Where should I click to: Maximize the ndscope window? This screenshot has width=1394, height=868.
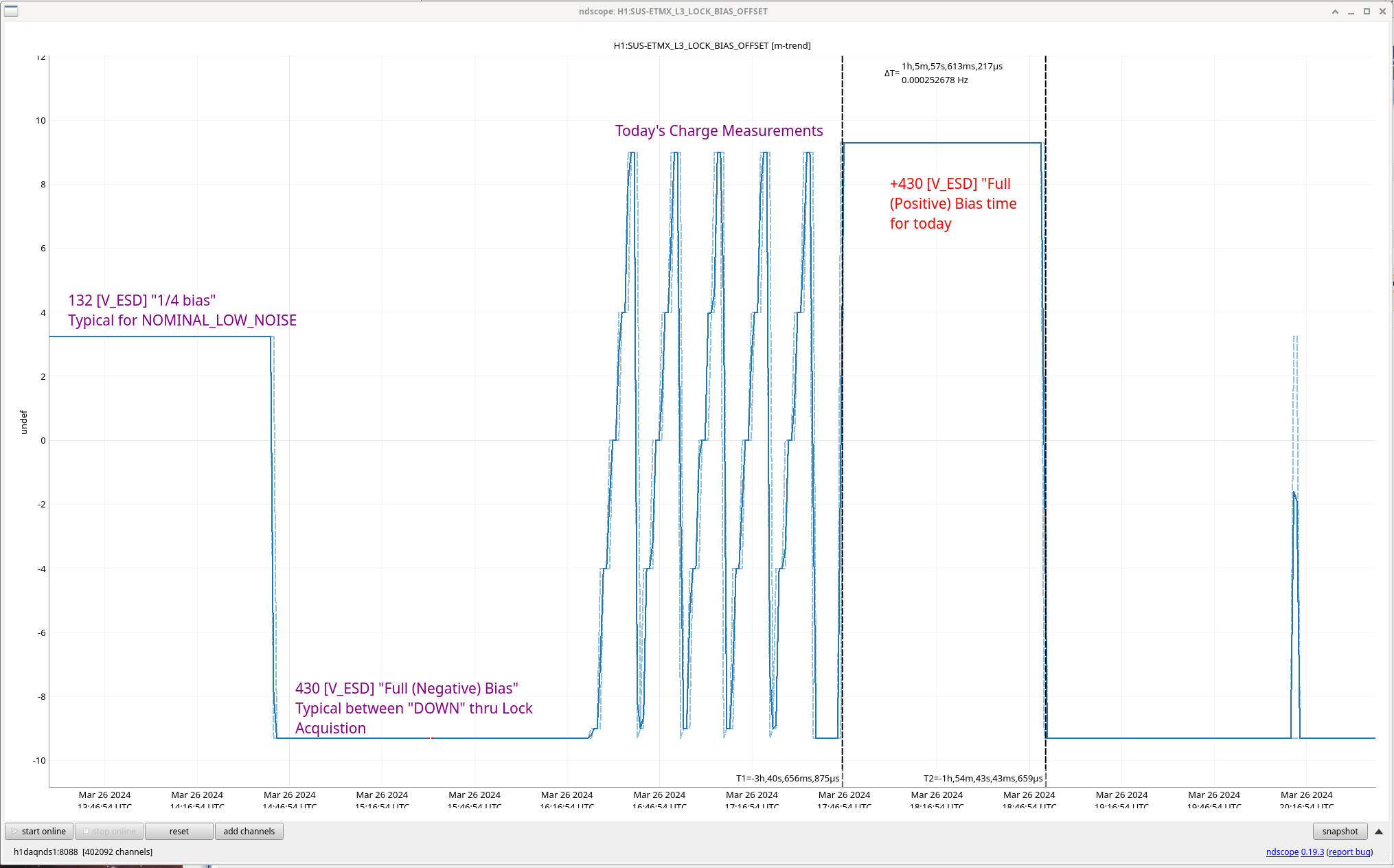click(x=1367, y=12)
